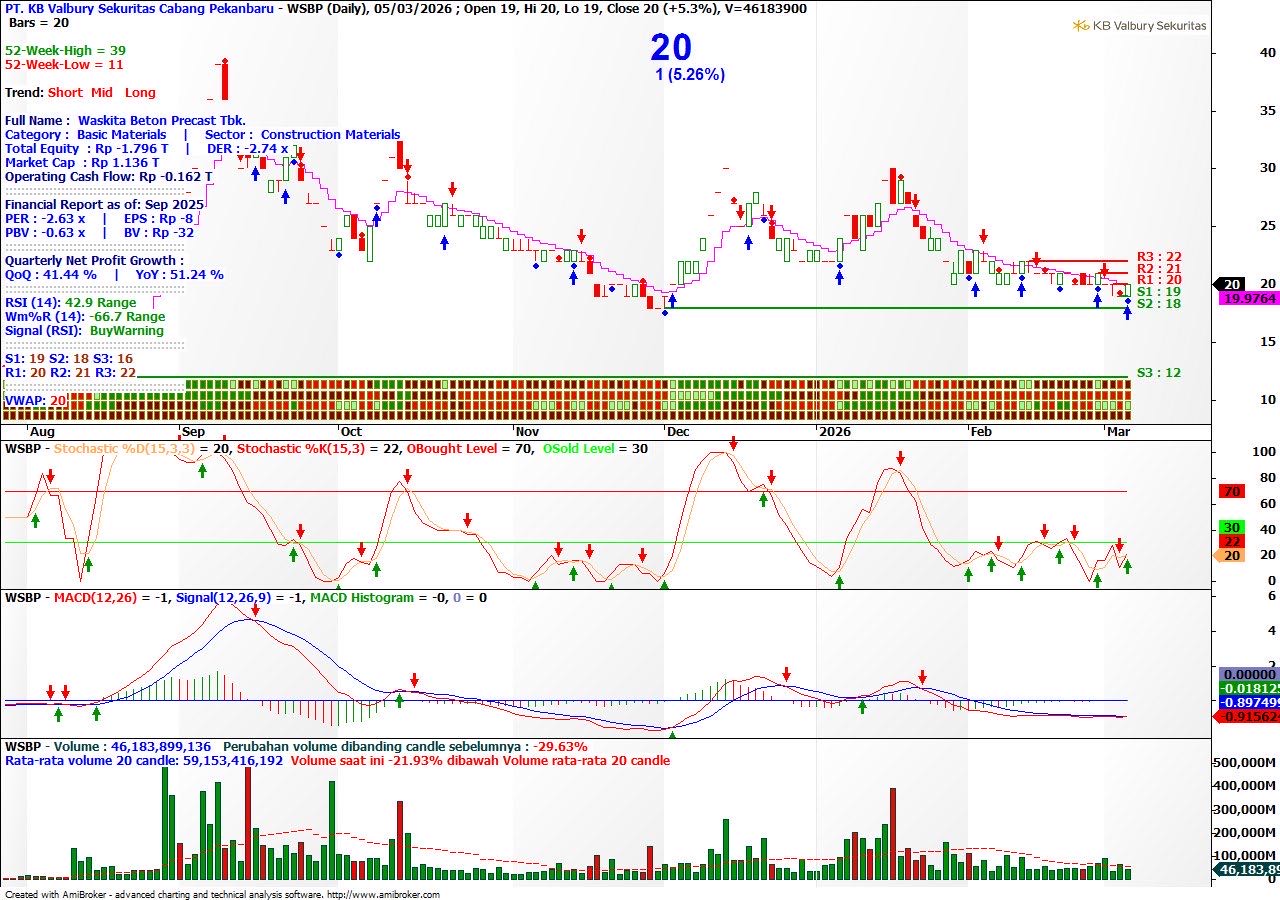The height and width of the screenshot is (900, 1280).
Task: Click the "PER : -2.63 x" value
Action: (45, 218)
